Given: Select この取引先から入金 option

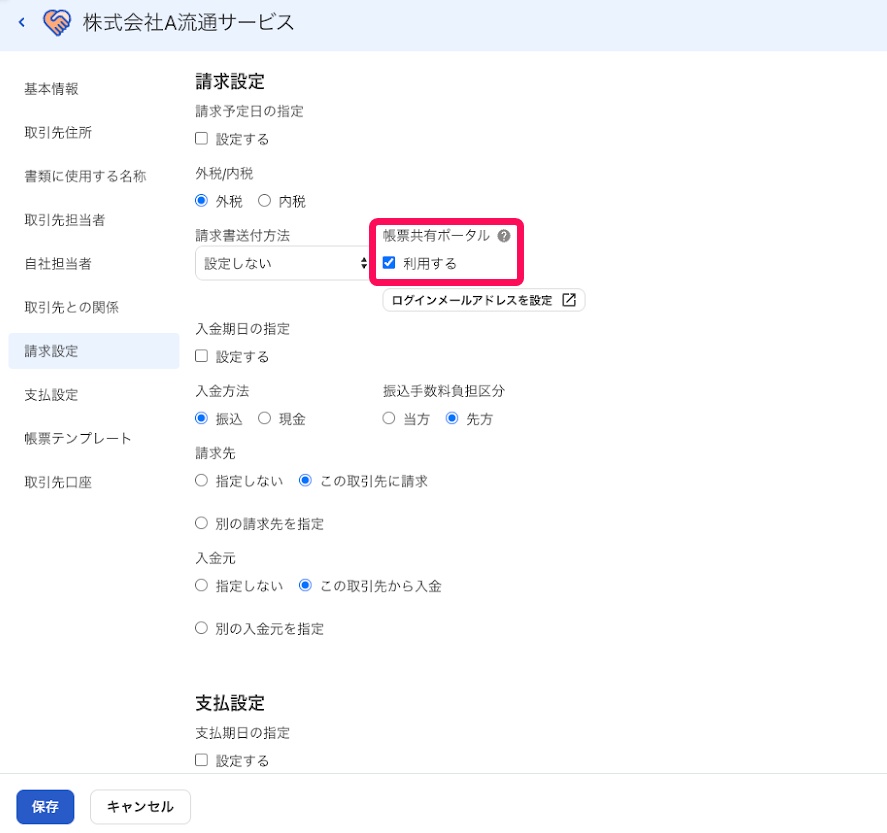Looking at the screenshot, I should pyautogui.click(x=305, y=585).
